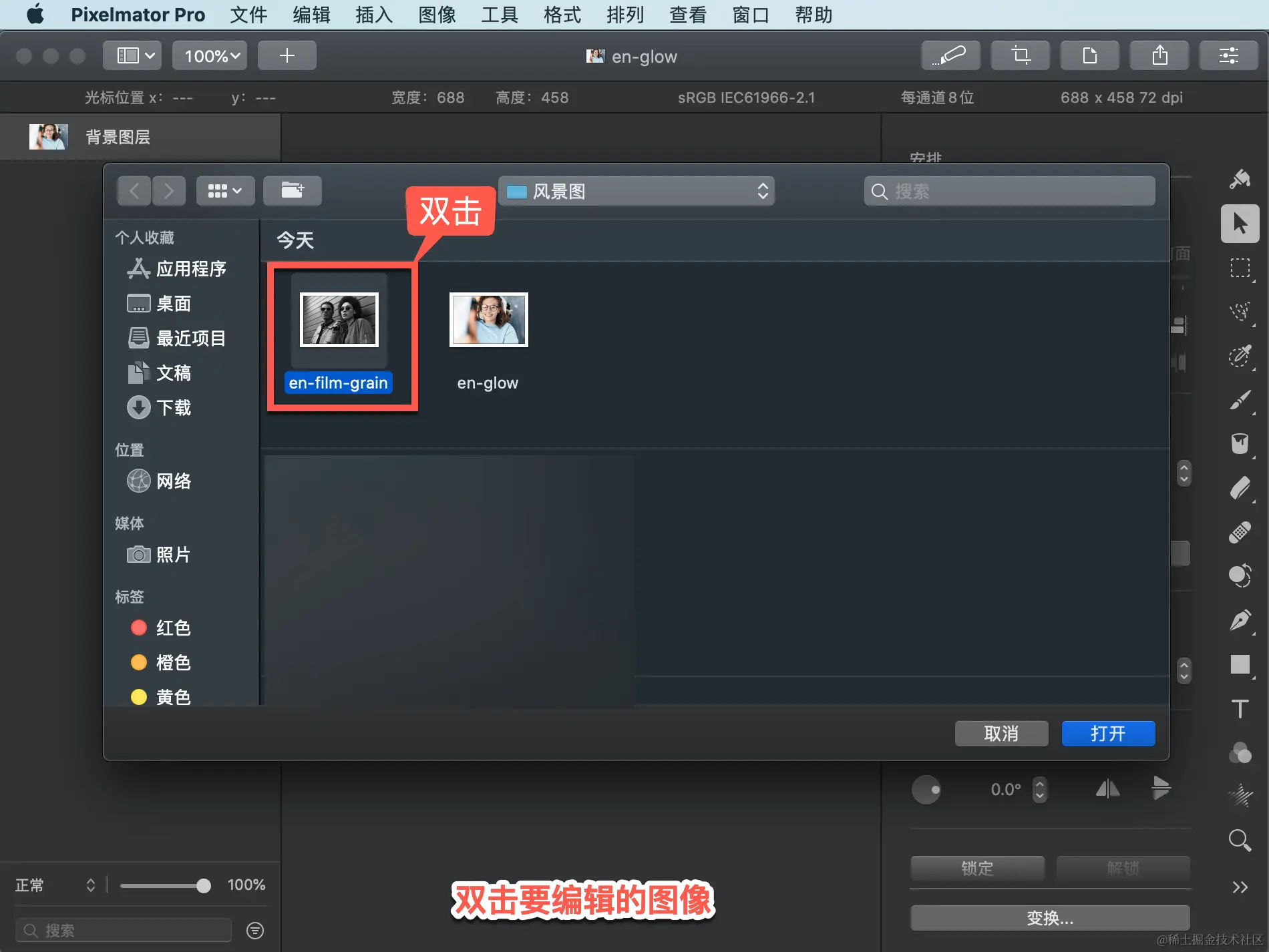Go forward in the file dialog
The height and width of the screenshot is (952, 1269).
(169, 191)
